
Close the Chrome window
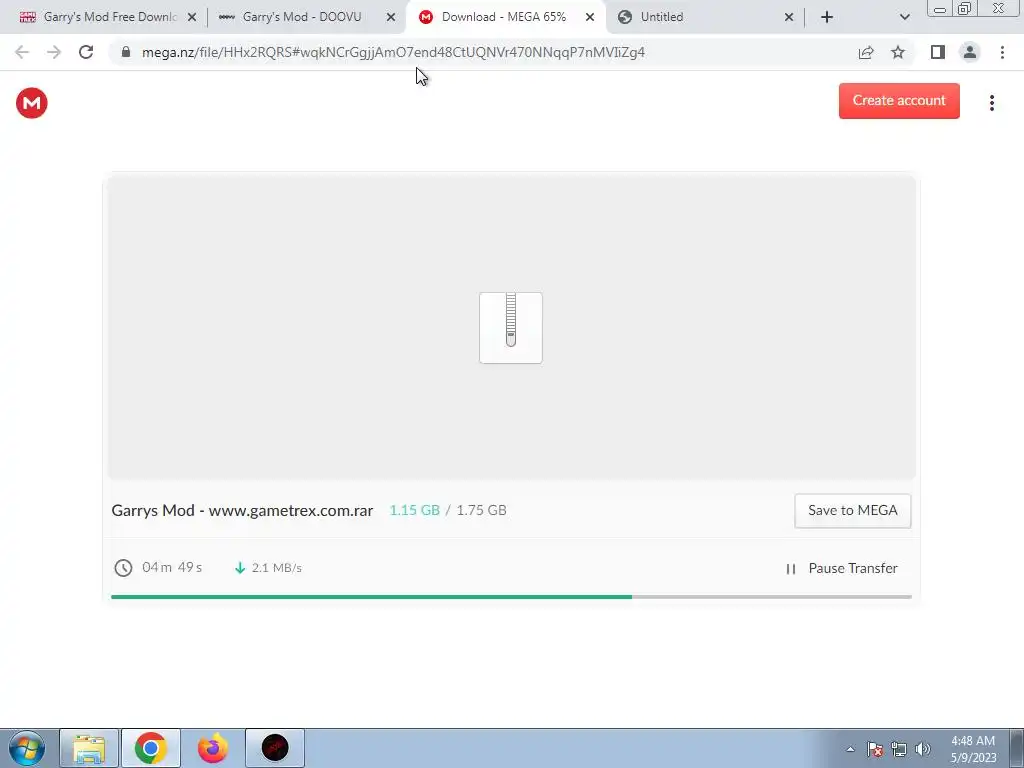tap(998, 9)
